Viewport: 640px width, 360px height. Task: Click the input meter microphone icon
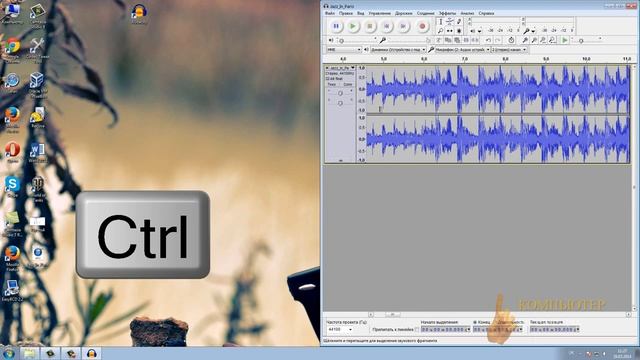tap(527, 31)
